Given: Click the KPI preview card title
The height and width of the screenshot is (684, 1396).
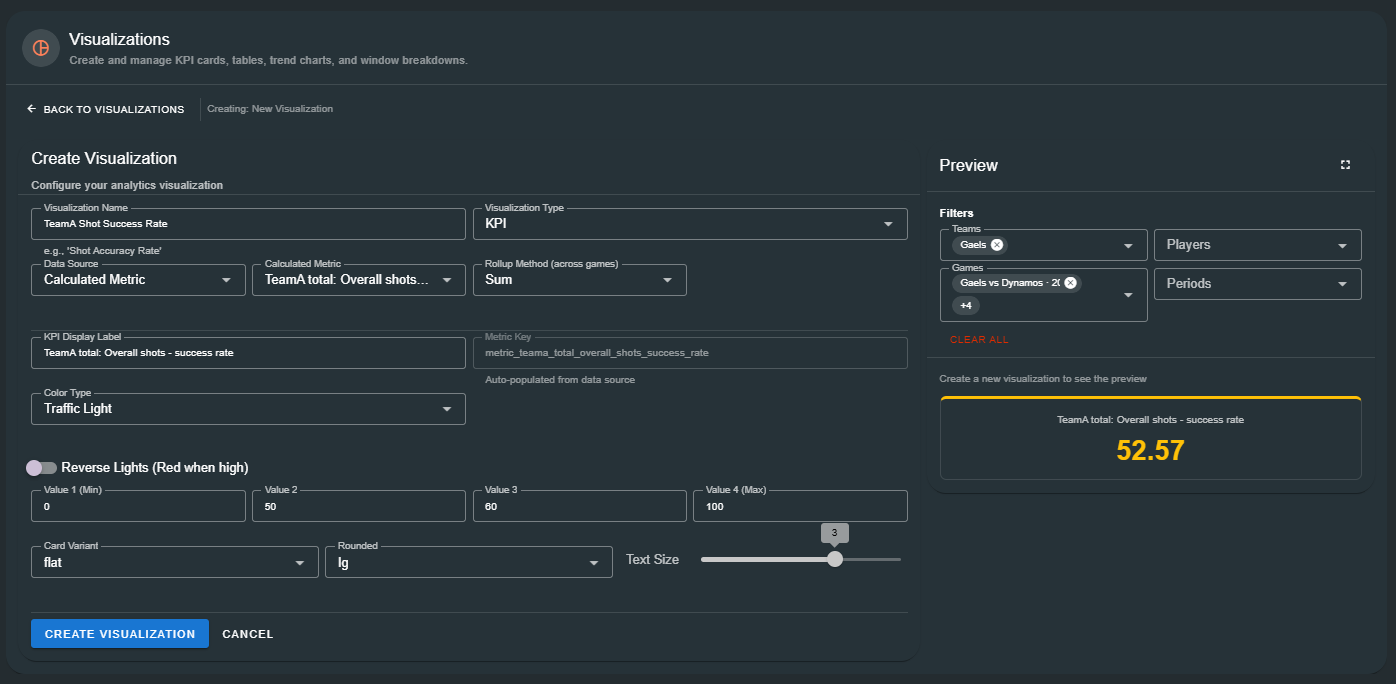Looking at the screenshot, I should [1150, 420].
